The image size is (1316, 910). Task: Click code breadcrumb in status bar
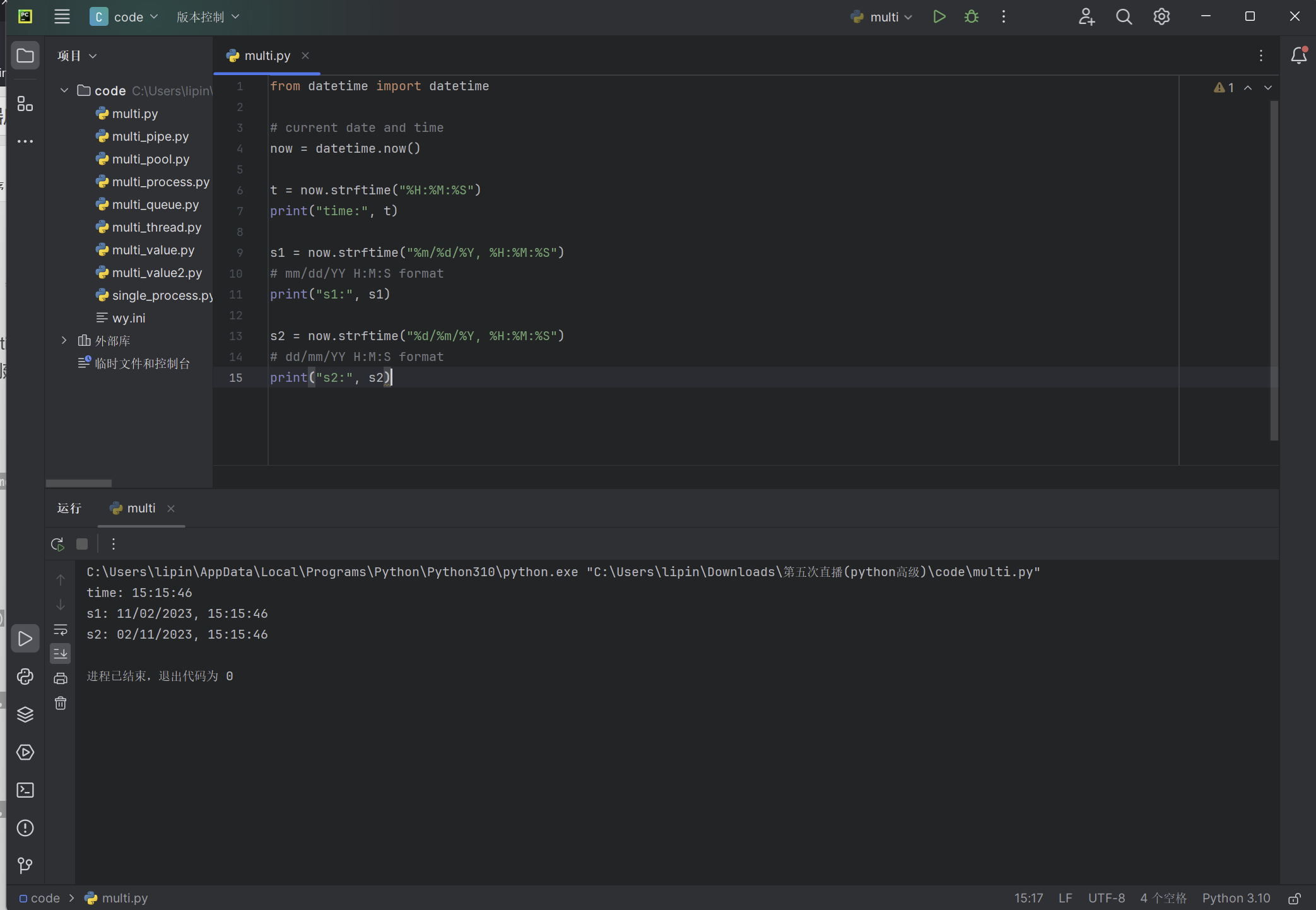39,898
